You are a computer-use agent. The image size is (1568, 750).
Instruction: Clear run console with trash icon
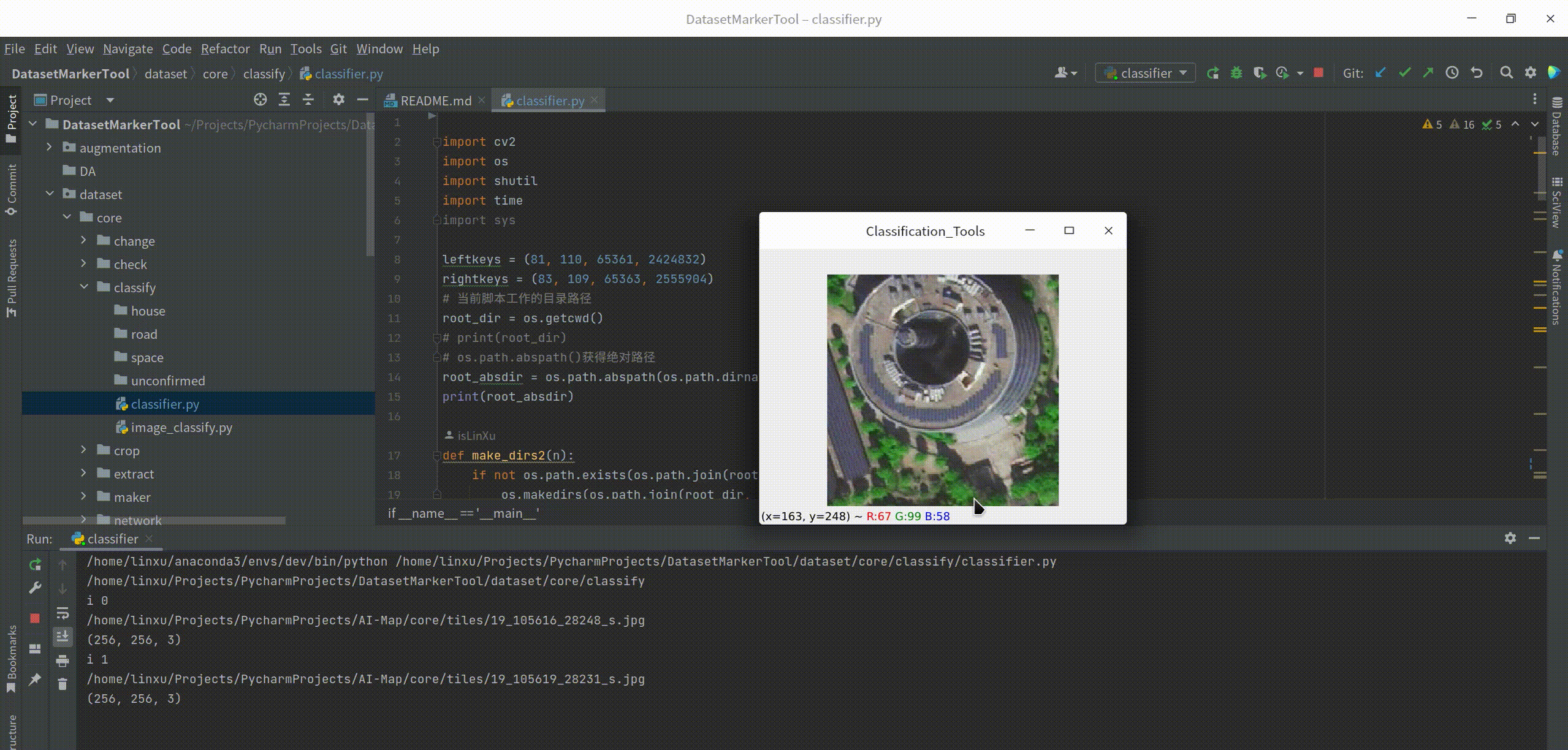coord(63,684)
